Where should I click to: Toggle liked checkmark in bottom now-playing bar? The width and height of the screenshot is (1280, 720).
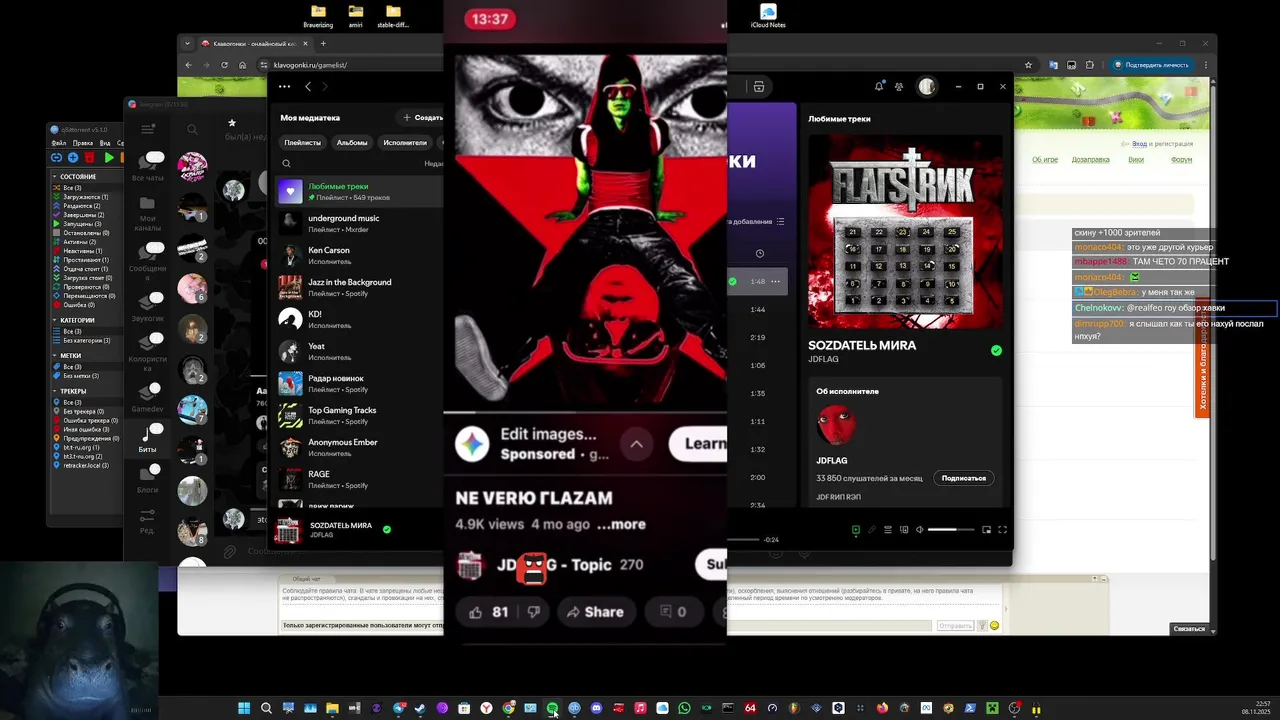pyautogui.click(x=387, y=530)
